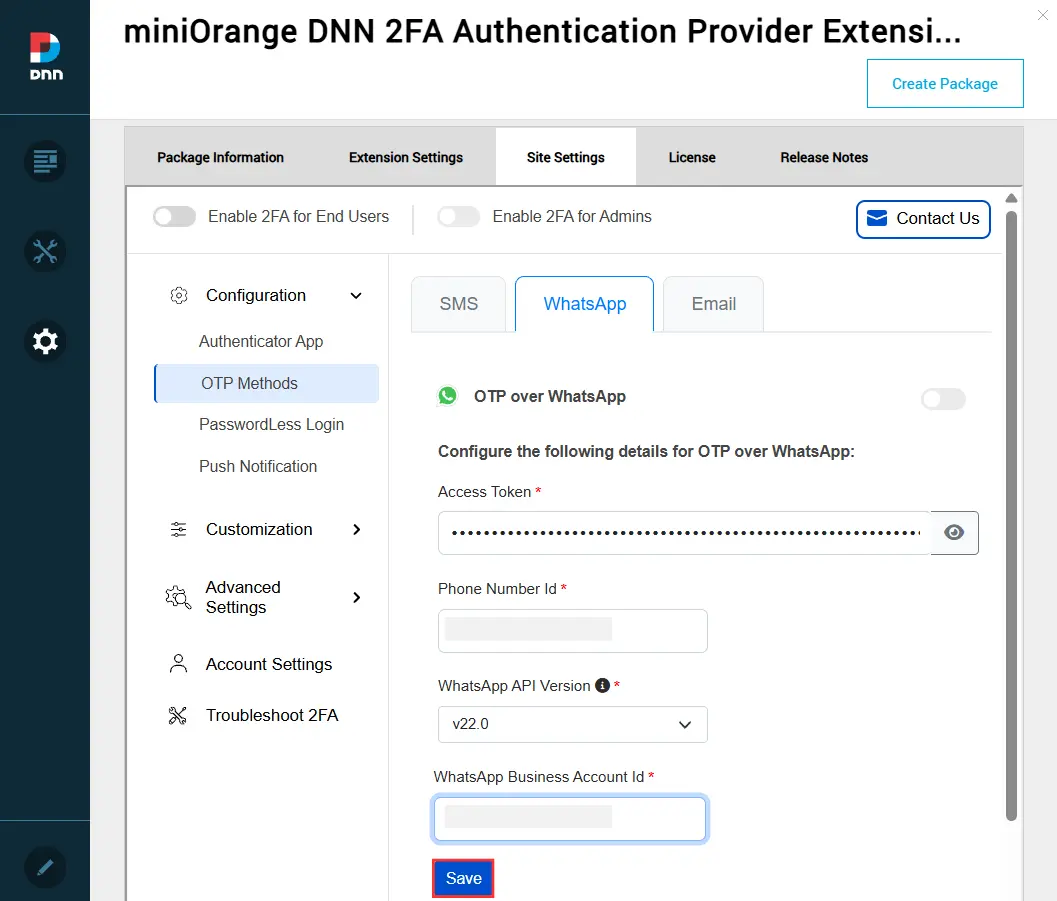This screenshot has width=1057, height=901.
Task: Click the 'Phone Number Id' label
Action: 497,588
